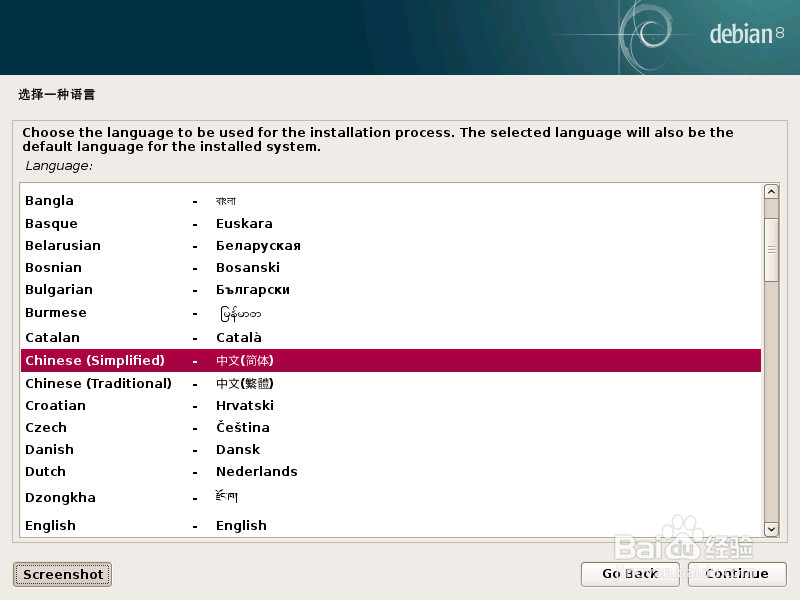800x600 pixels.
Task: Click the language list scrollbar thumb
Action: [771, 249]
